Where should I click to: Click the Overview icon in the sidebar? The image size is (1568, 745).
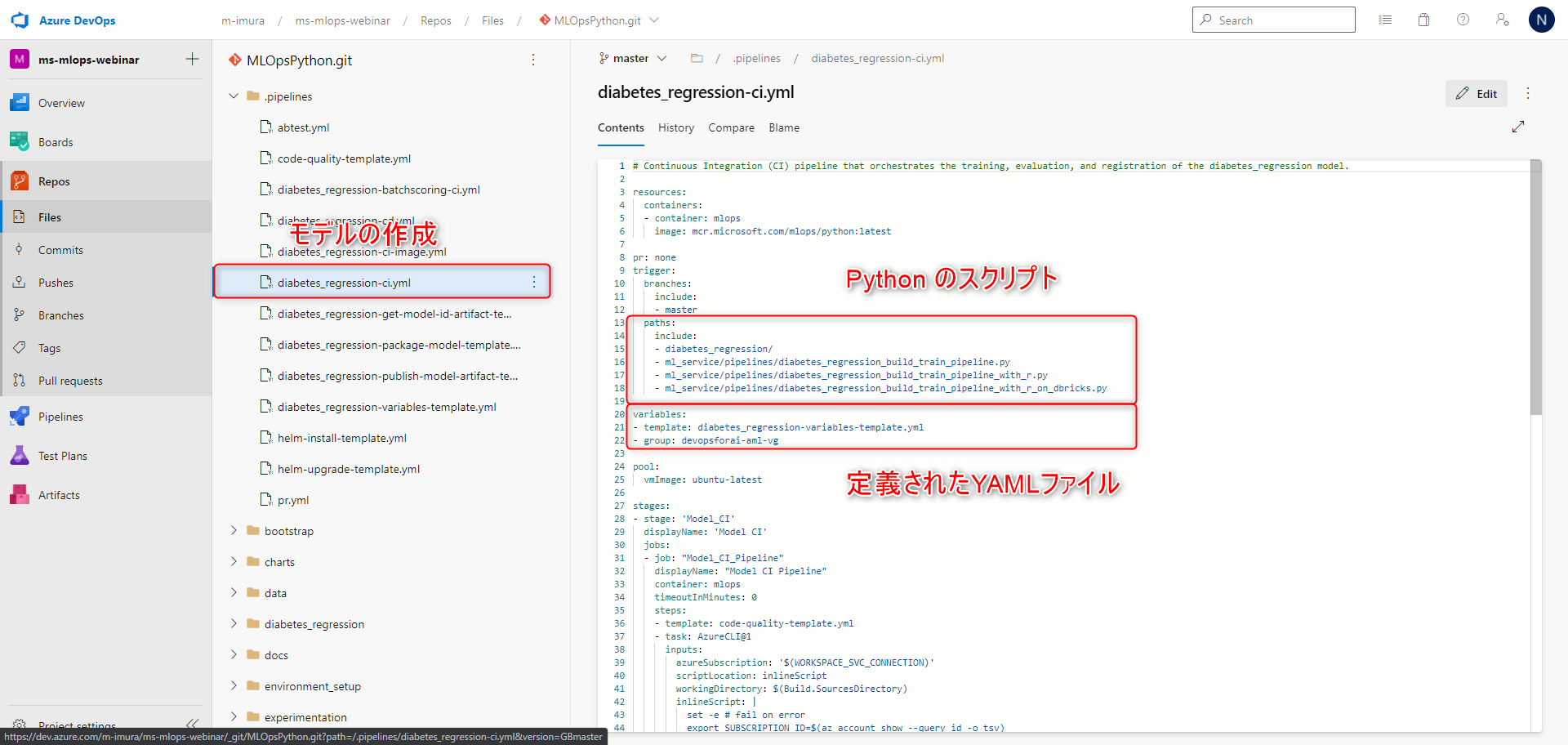[20, 103]
